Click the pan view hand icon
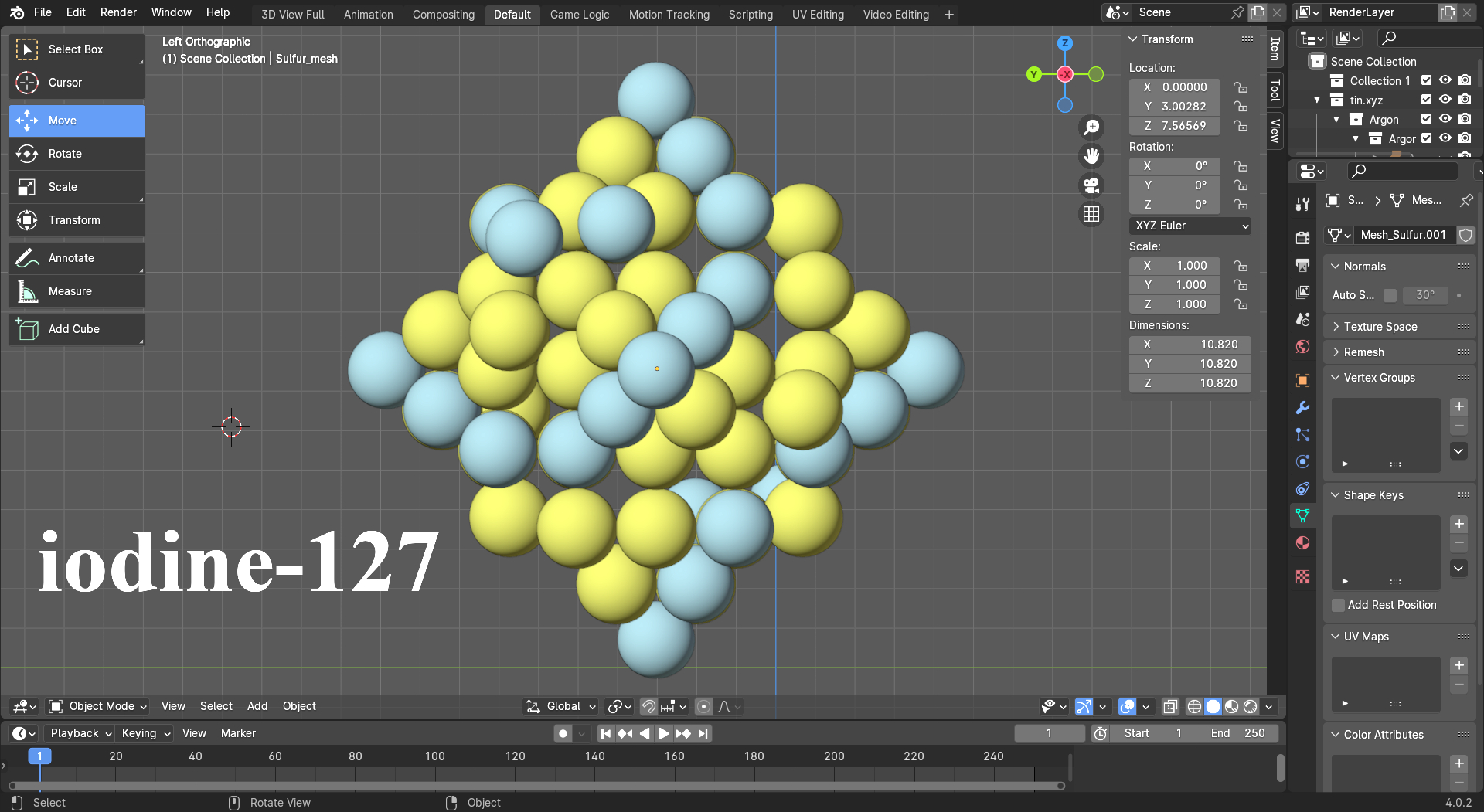 click(1091, 156)
